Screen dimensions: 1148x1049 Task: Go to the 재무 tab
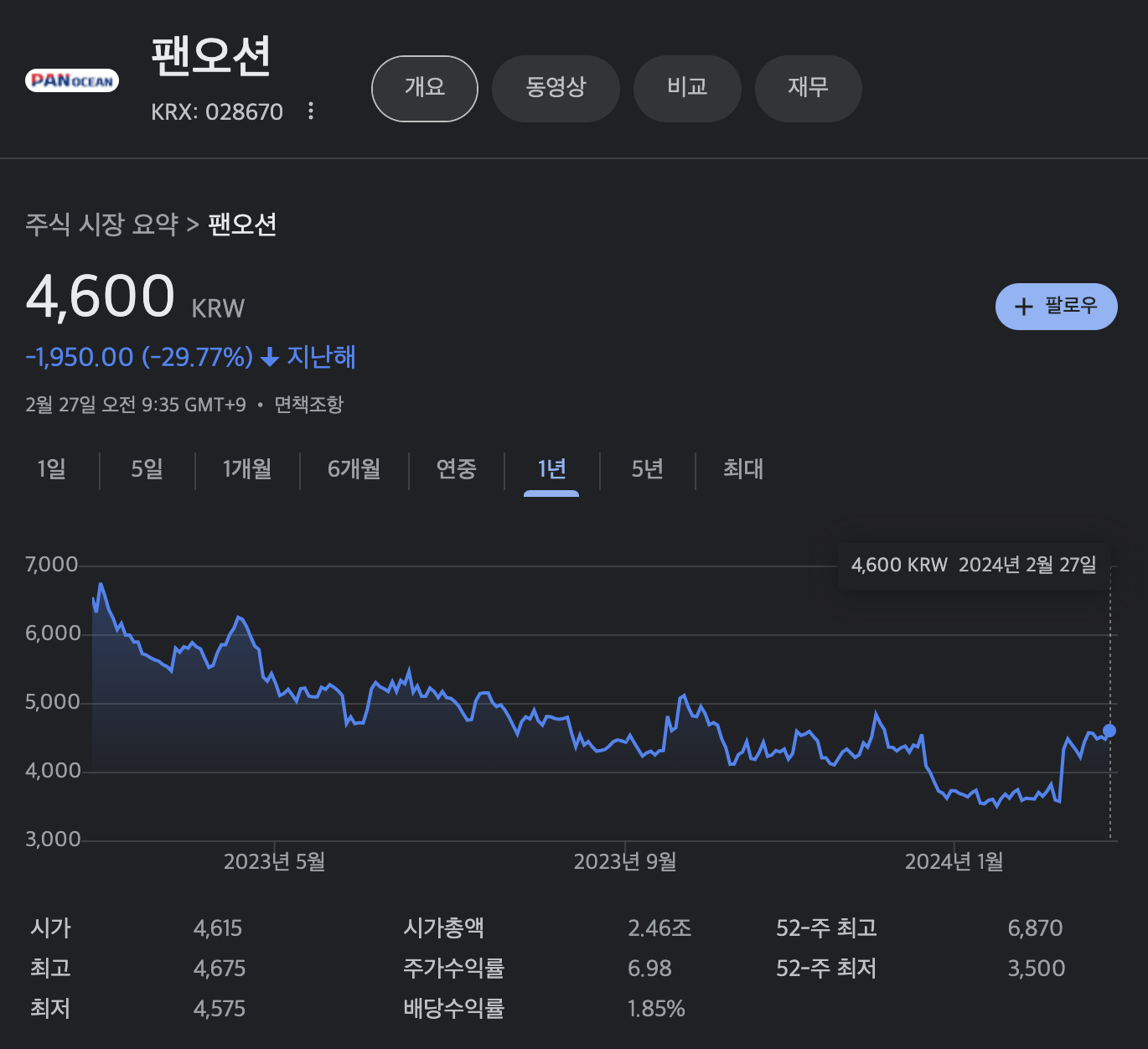808,88
